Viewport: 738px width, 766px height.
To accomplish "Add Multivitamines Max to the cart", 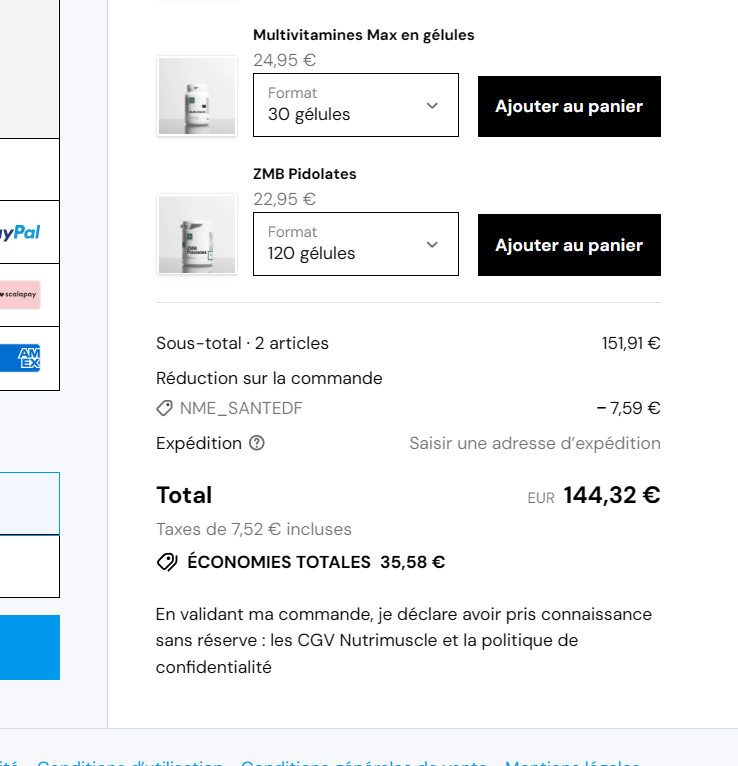I will (569, 106).
